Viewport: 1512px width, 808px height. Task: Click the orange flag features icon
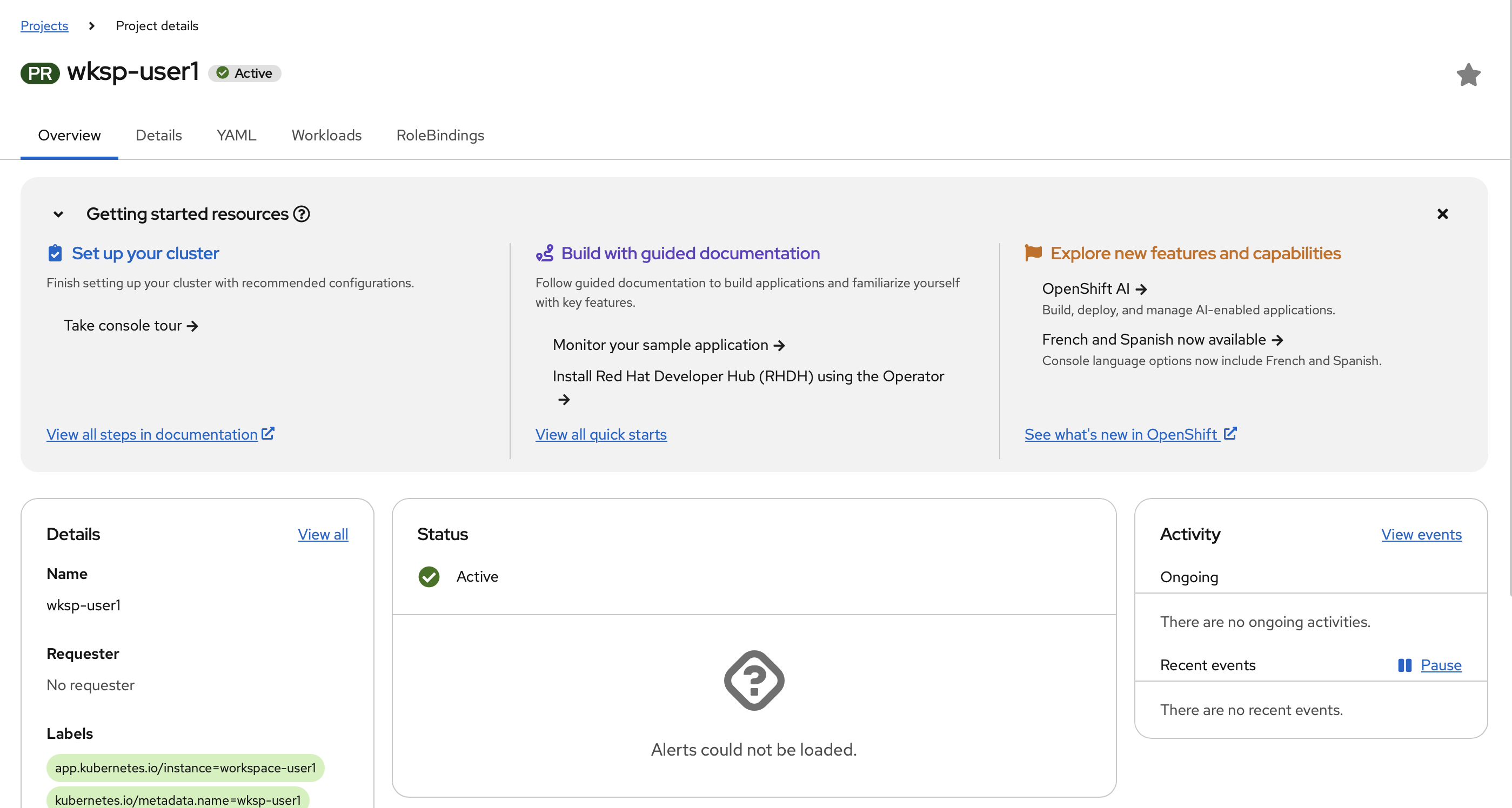[x=1033, y=253]
